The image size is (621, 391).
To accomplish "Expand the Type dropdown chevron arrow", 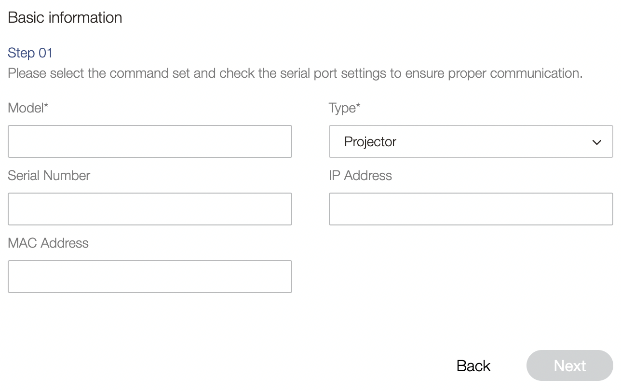I will 596,142.
